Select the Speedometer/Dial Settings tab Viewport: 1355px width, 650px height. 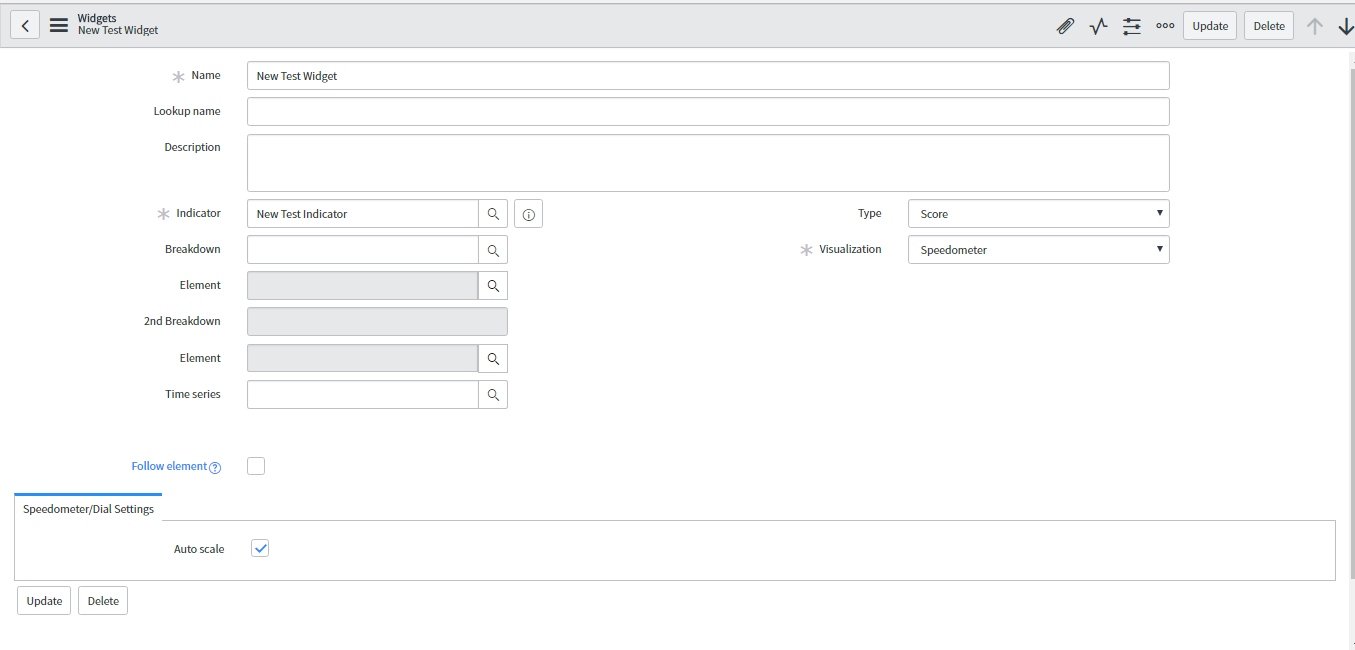(x=88, y=509)
